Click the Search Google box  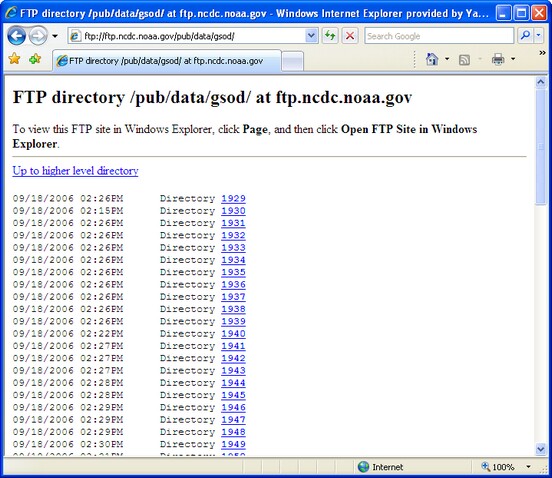[439, 36]
